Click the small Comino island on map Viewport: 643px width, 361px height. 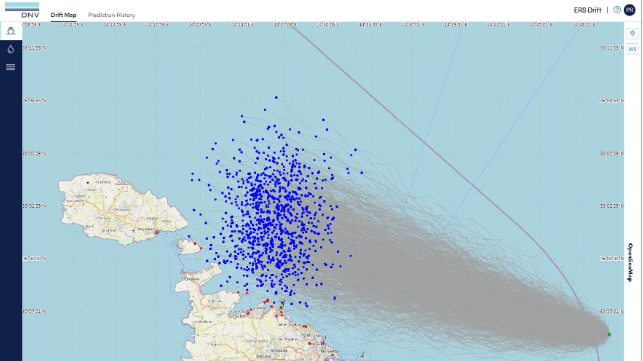(x=188, y=246)
